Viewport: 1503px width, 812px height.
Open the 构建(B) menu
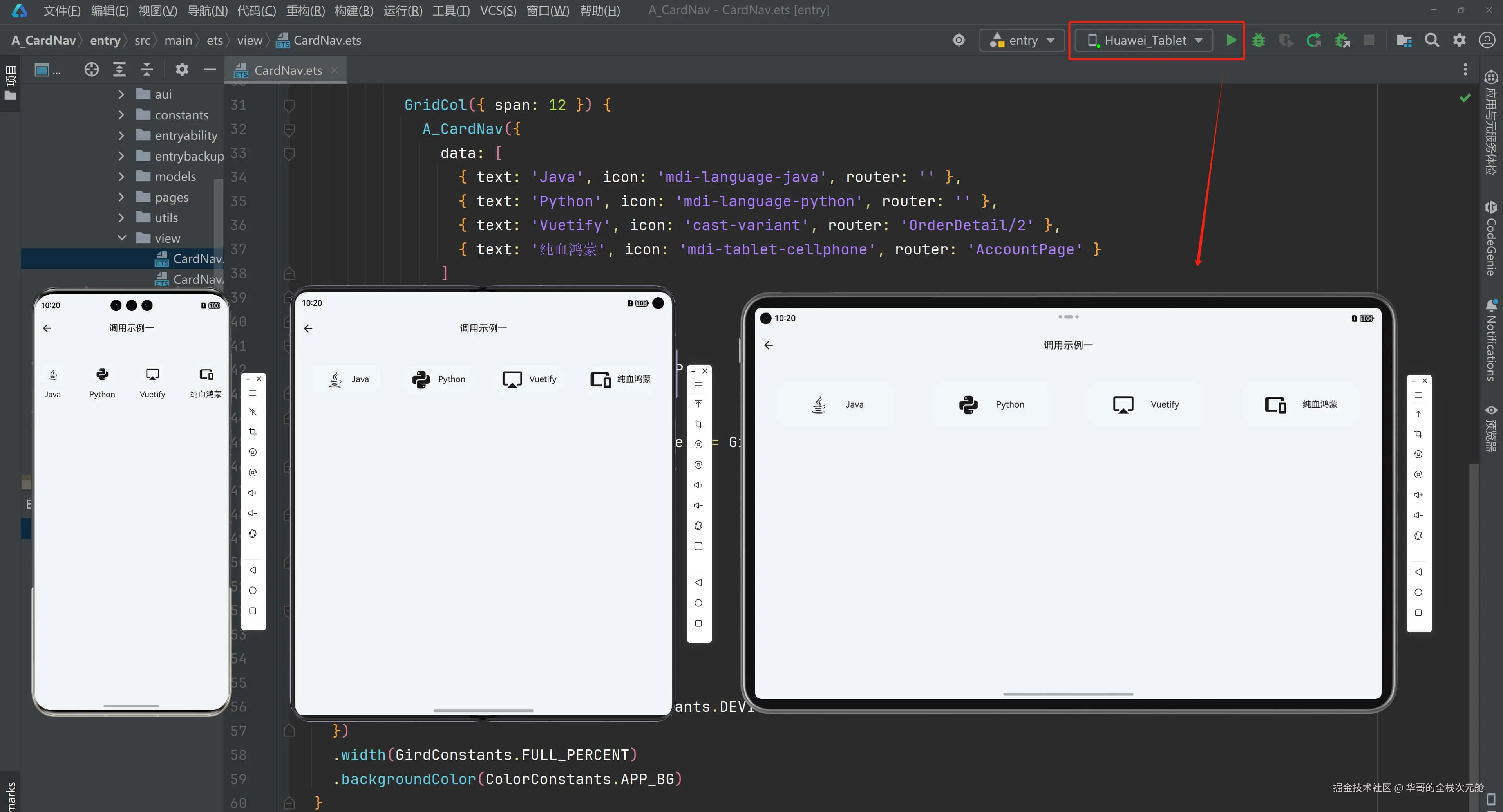tap(354, 11)
